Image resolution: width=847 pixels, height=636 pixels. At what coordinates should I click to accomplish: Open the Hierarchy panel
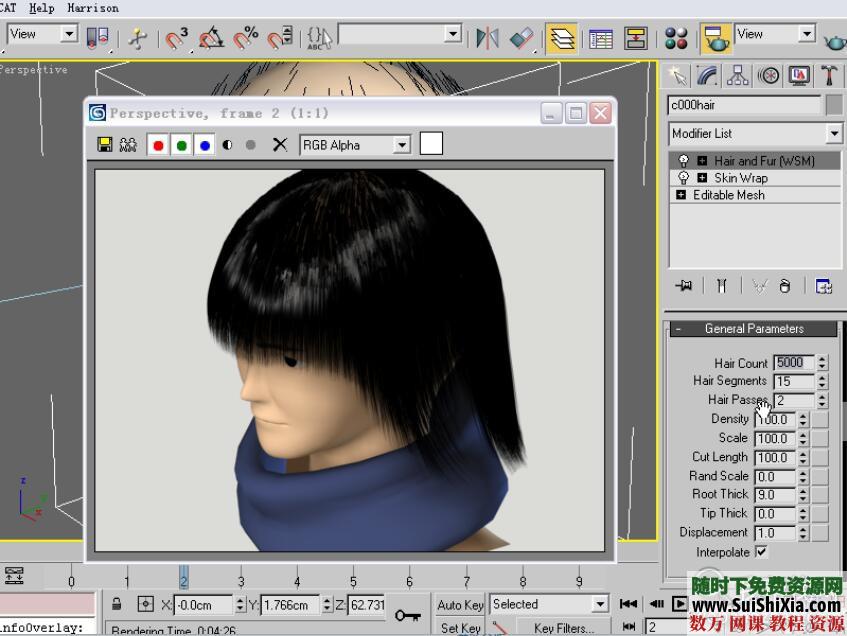[x=738, y=75]
